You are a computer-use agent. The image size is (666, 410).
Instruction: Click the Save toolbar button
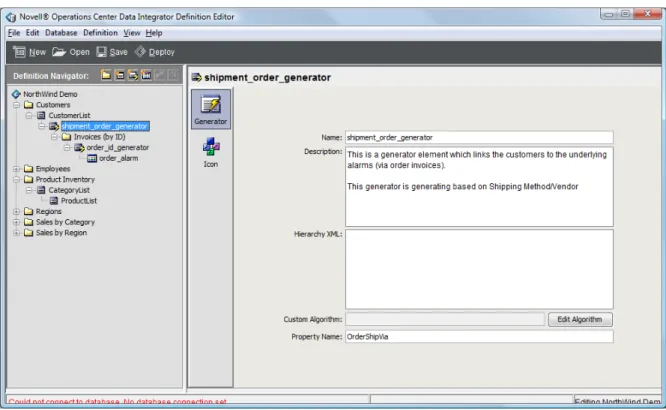click(112, 52)
